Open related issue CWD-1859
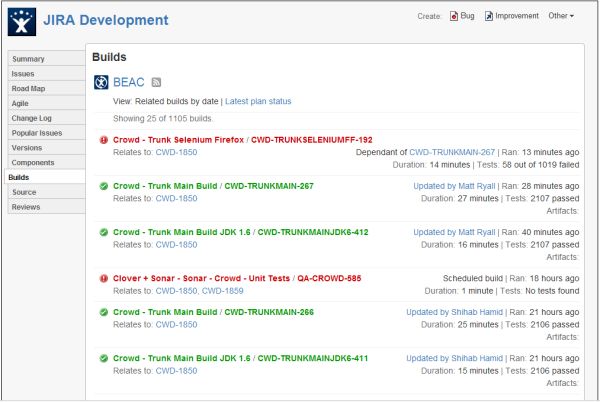The height and width of the screenshot is (402, 600). coord(222,291)
